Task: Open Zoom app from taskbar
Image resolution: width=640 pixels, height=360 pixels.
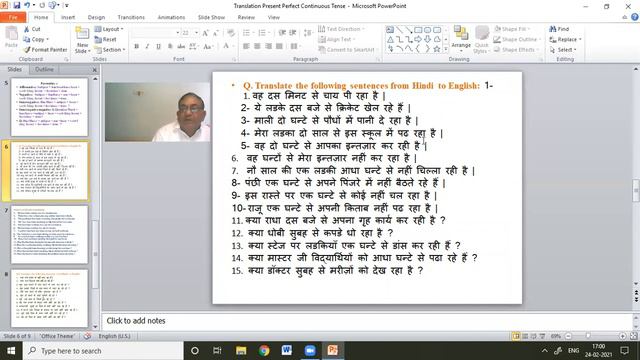Action: pyautogui.click(x=310, y=351)
